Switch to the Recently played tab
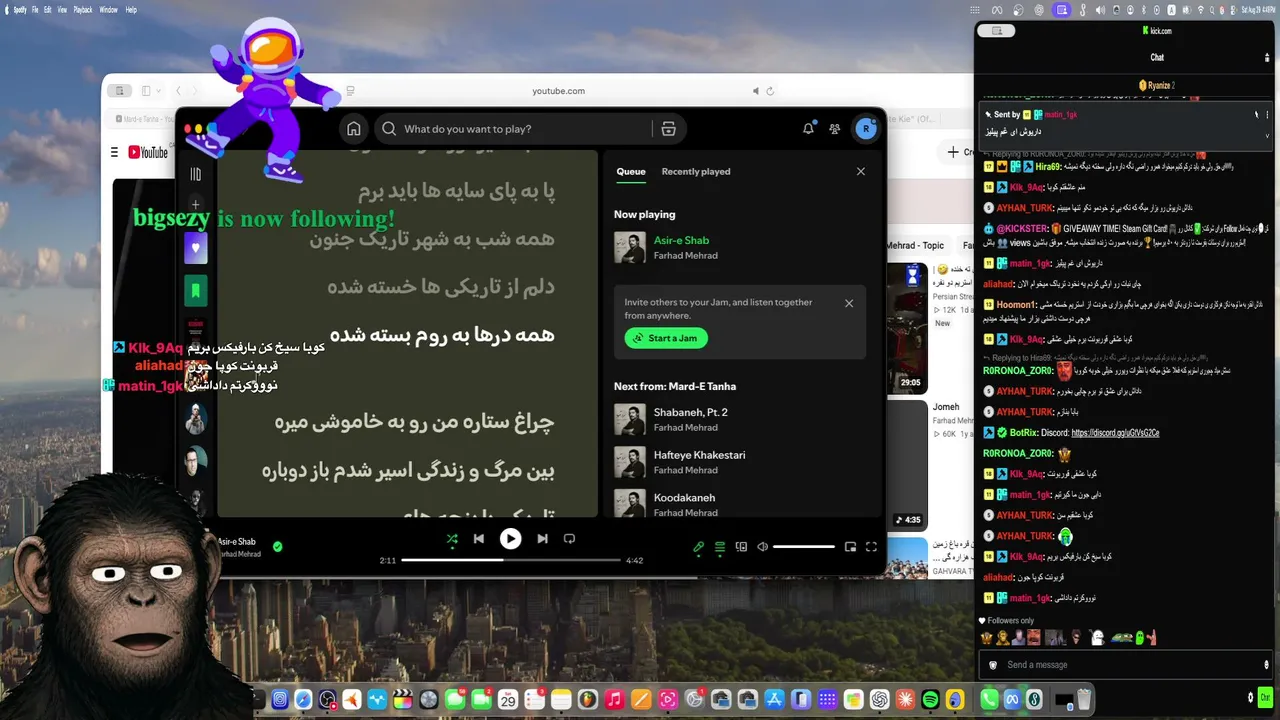Viewport: 1280px width, 720px height. 696,172
